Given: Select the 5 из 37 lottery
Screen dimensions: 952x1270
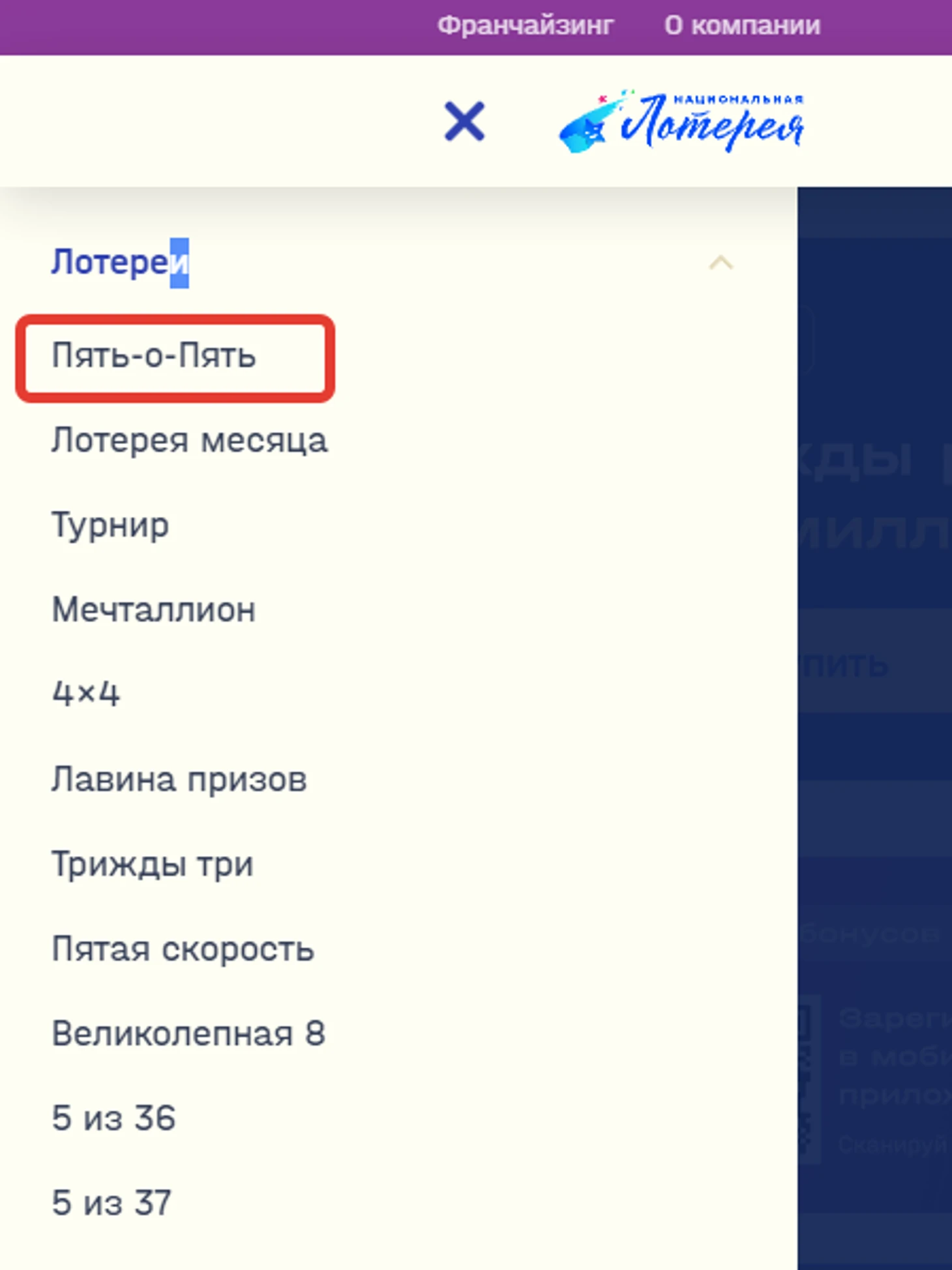Looking at the screenshot, I should tap(112, 1203).
